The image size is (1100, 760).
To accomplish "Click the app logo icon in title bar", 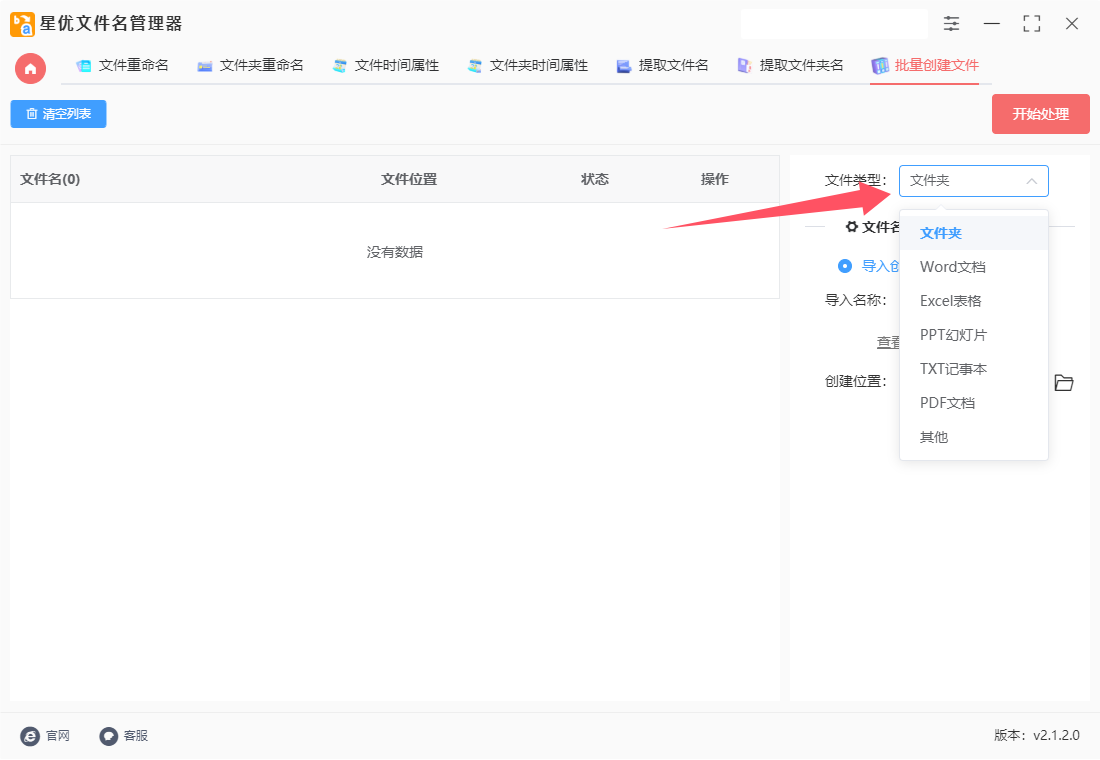I will (22, 24).
